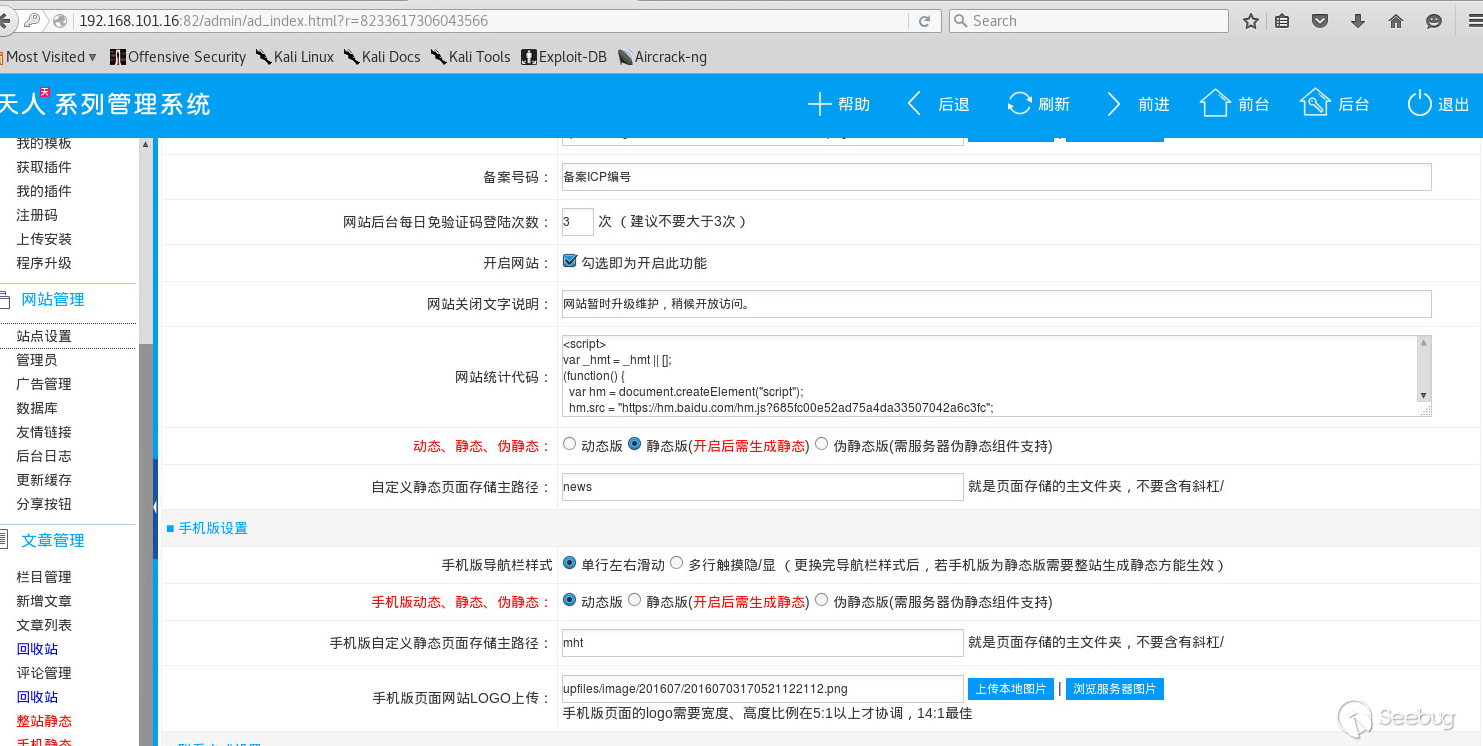Image resolution: width=1483 pixels, height=746 pixels.
Task: Open 更新缓存 in sidebar
Action: 44,480
